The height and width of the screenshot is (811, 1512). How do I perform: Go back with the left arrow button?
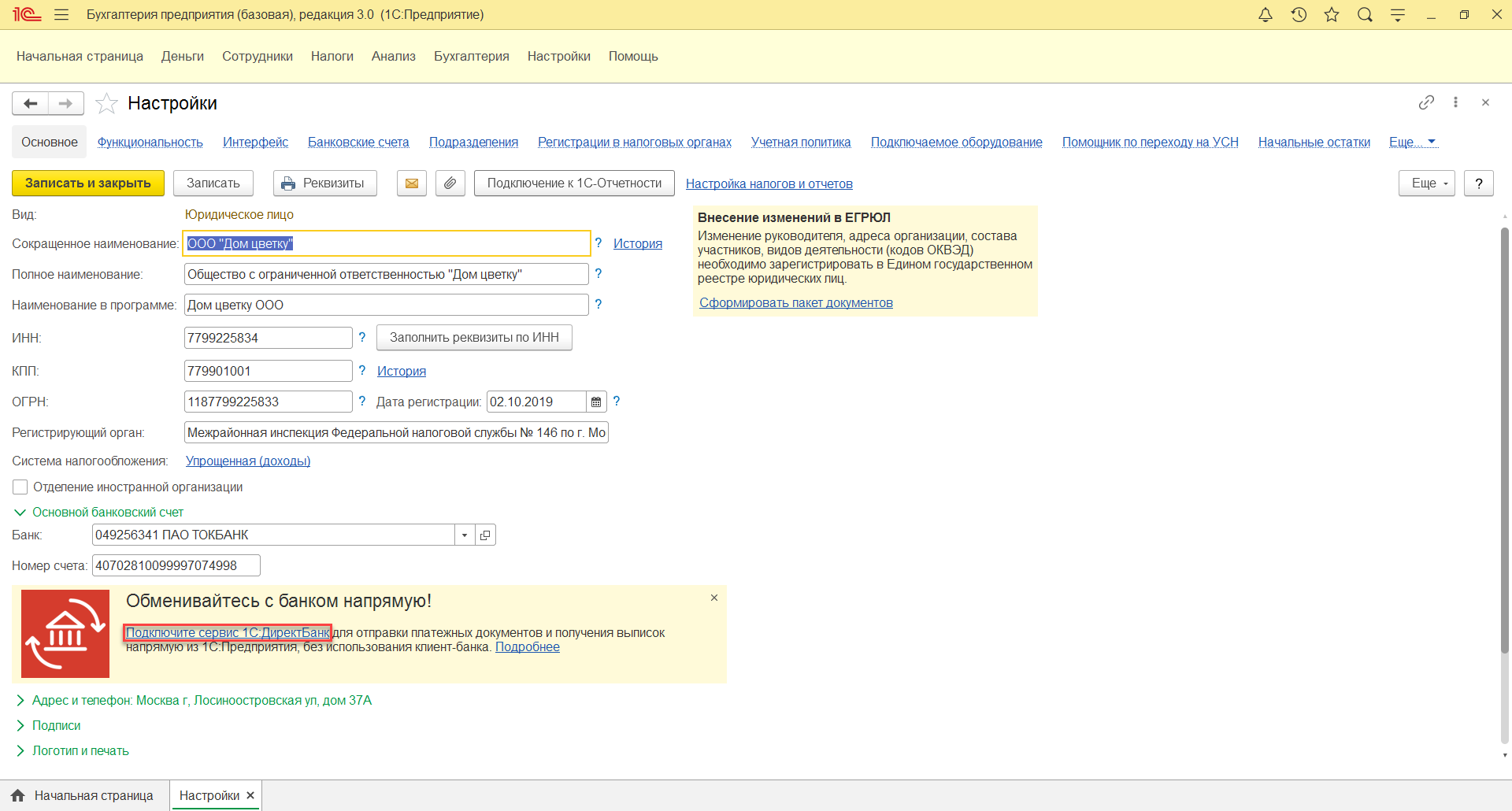pos(31,103)
